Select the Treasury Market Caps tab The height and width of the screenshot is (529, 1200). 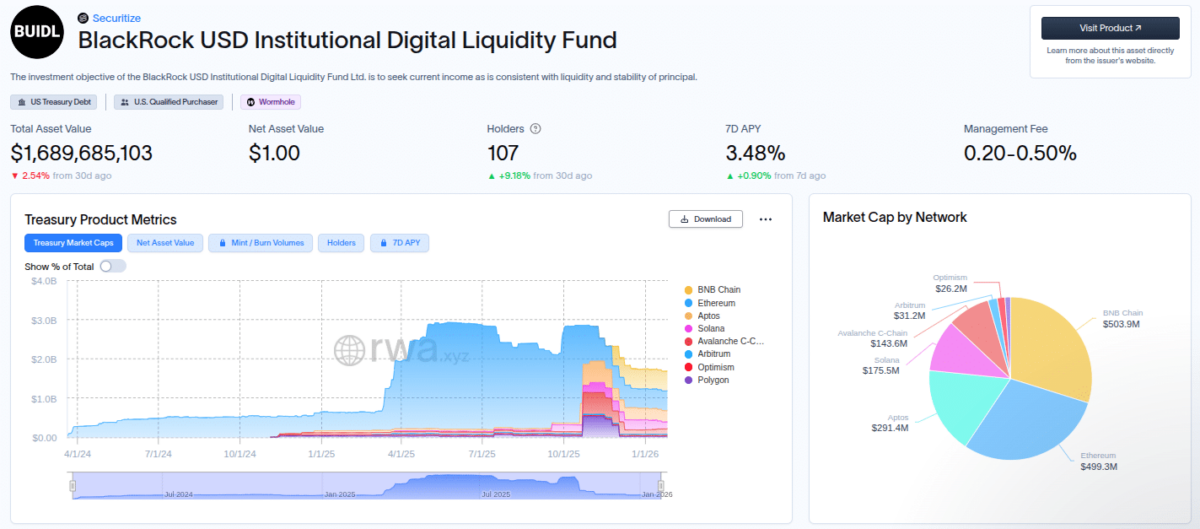74,243
